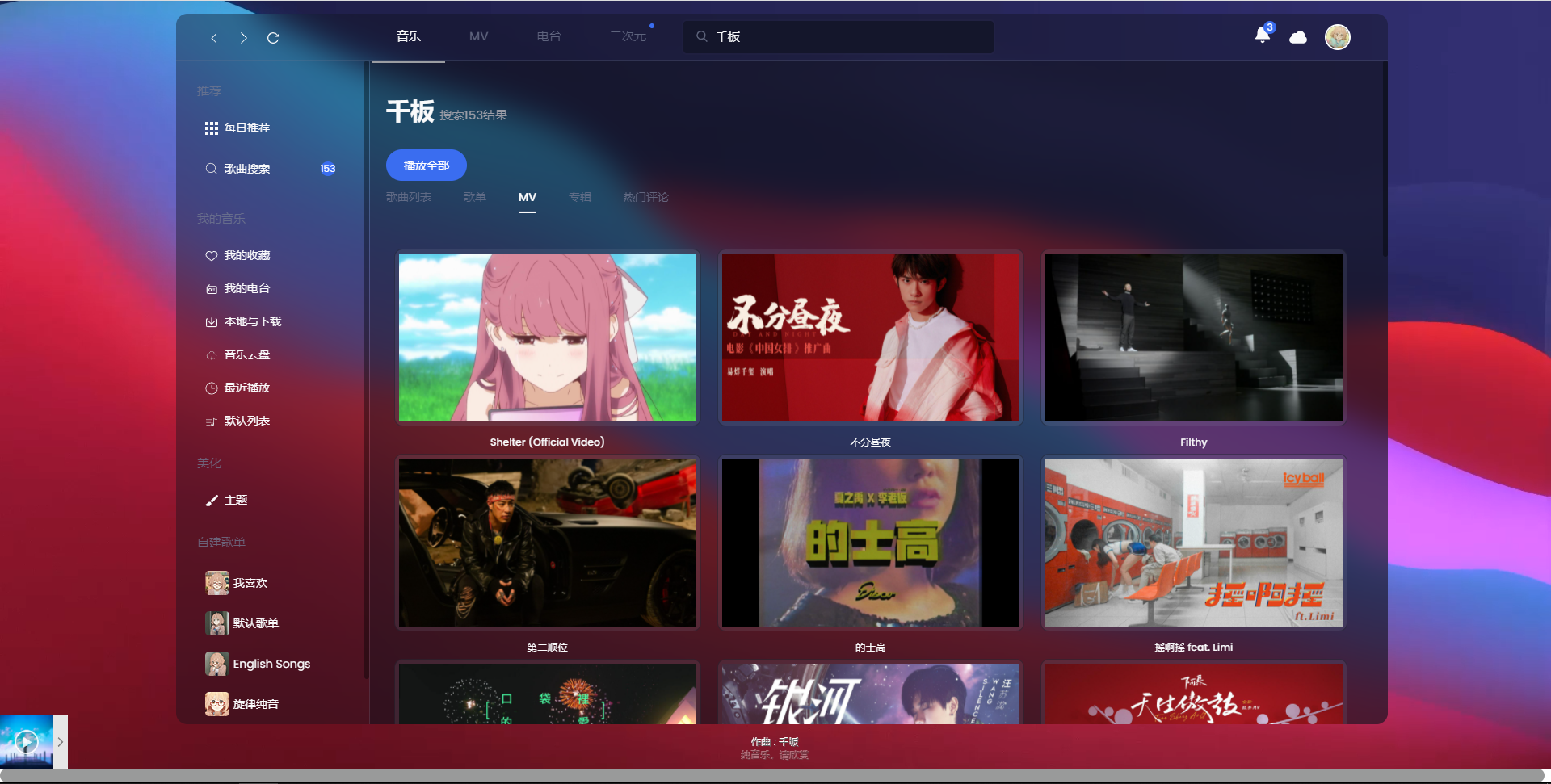The width and height of the screenshot is (1551, 784).
Task: Click the 摇啊摇 feat. Limi title text
Action: click(1194, 648)
